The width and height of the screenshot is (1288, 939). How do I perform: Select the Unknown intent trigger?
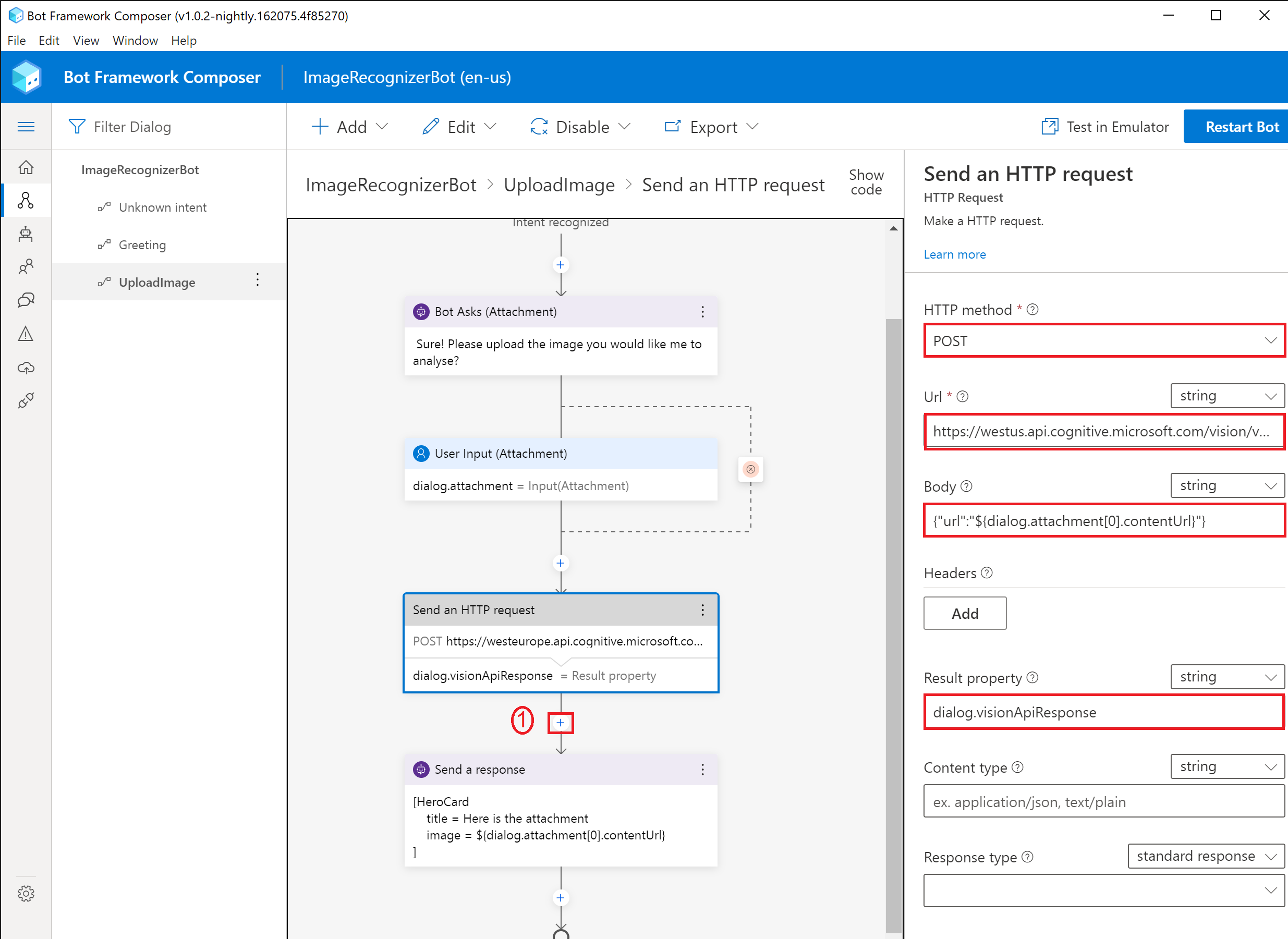(x=169, y=208)
